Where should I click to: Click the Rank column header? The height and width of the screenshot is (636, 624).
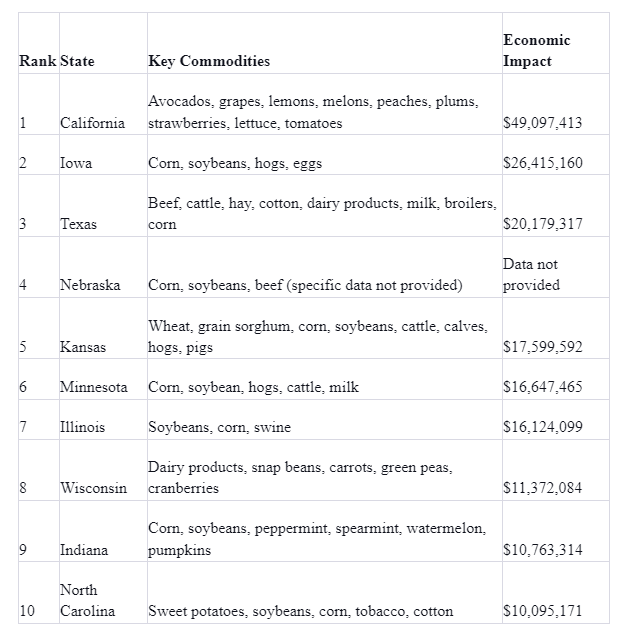point(39,43)
